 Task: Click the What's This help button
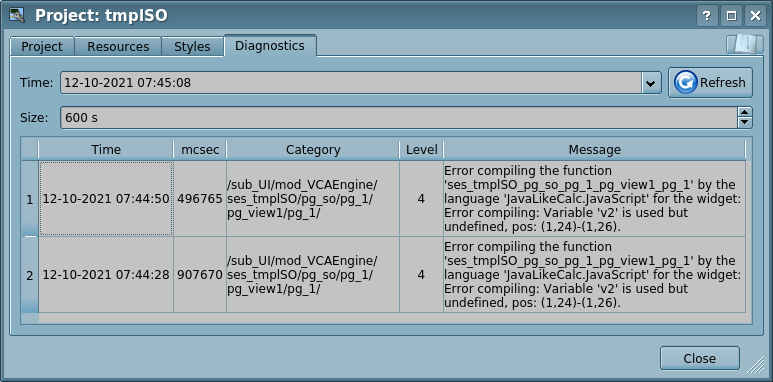707,16
